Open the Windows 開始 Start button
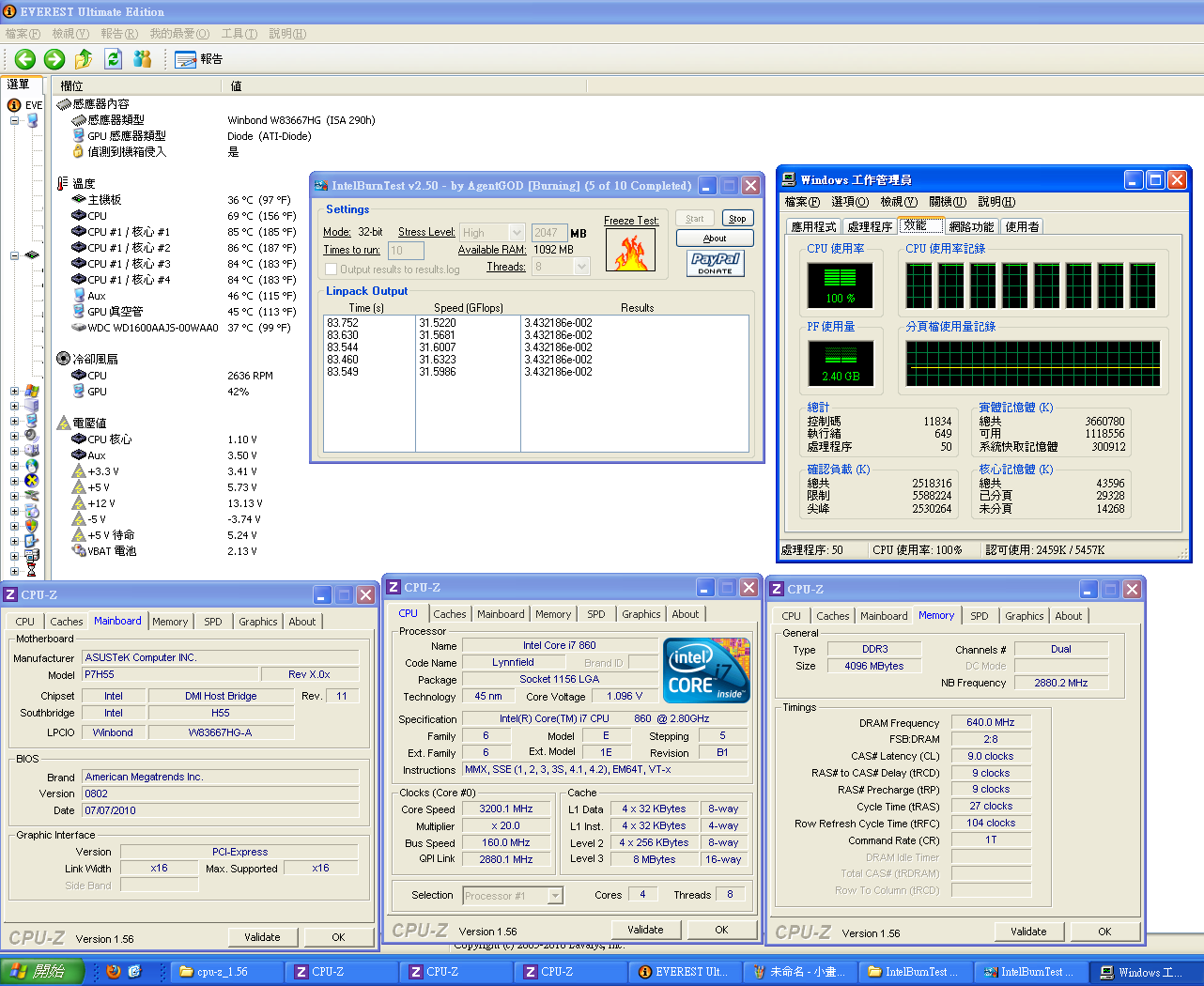The width and height of the screenshot is (1204, 986). (x=42, y=972)
